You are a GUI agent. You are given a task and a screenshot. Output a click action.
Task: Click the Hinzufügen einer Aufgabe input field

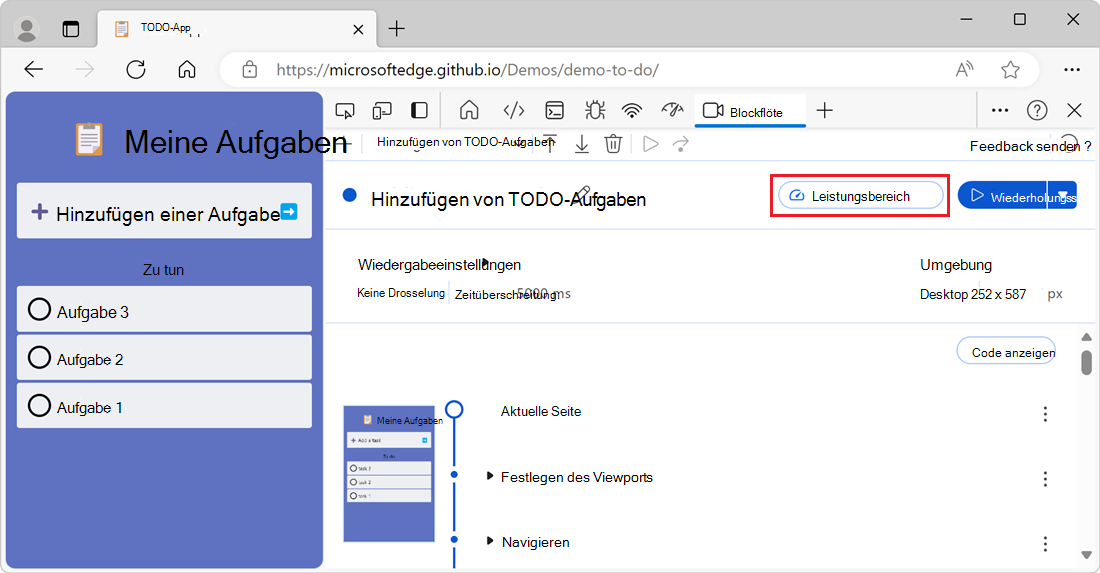(x=164, y=211)
